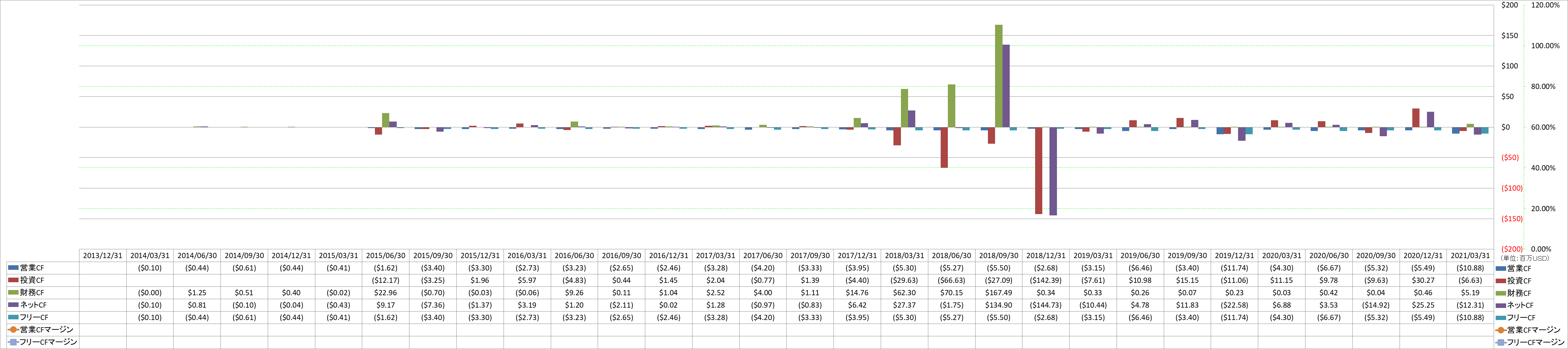1568x349 pixels.
Task: Click the ($144.73) ネットCF cell
Action: pos(1046,305)
